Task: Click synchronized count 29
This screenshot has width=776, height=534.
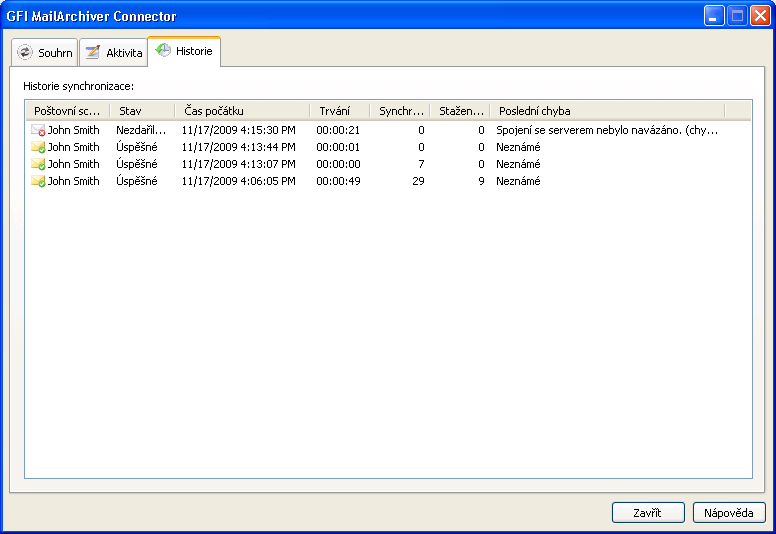Action: (x=418, y=181)
